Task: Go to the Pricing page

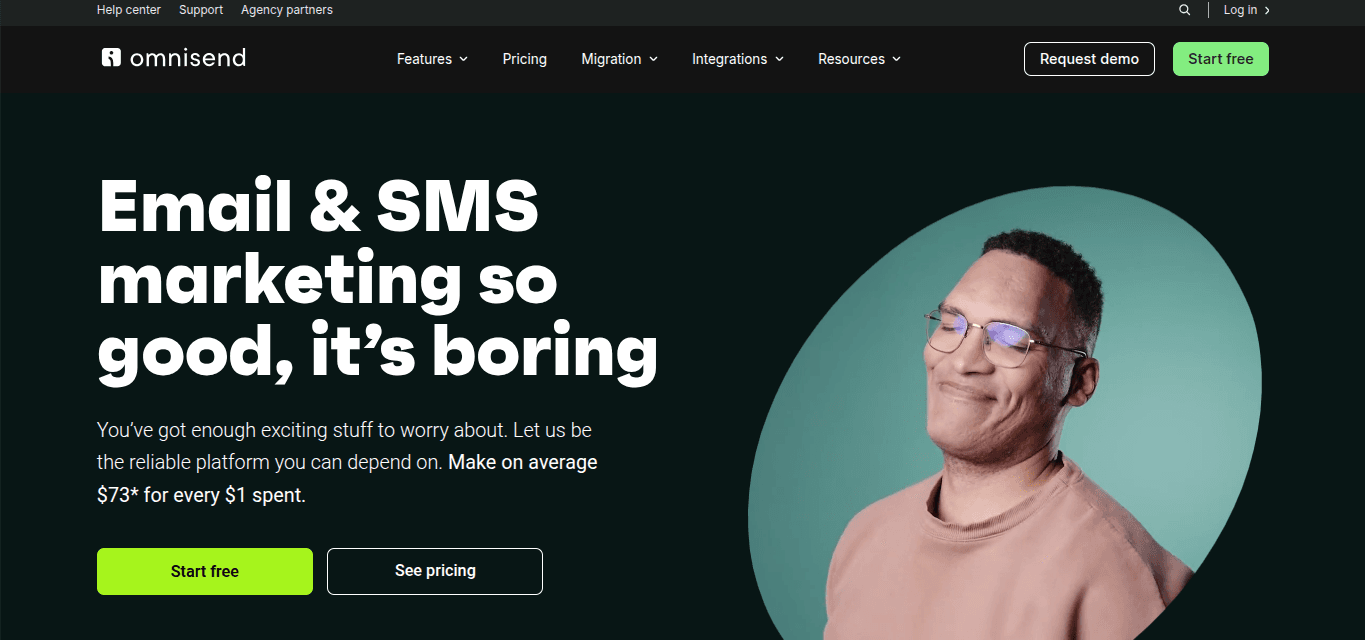Action: tap(525, 59)
